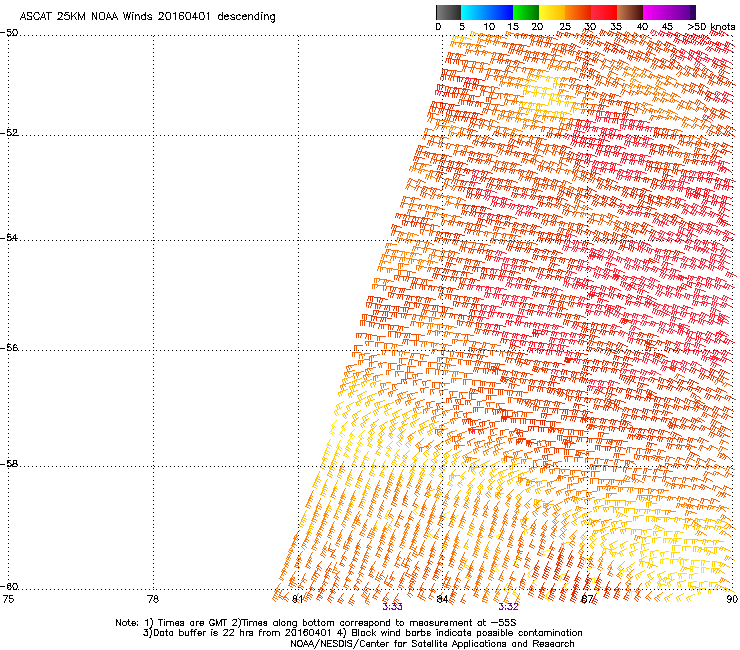Screen dimensions: 740x650
Task: Select the 3:32 swath time marker
Action: click(508, 607)
